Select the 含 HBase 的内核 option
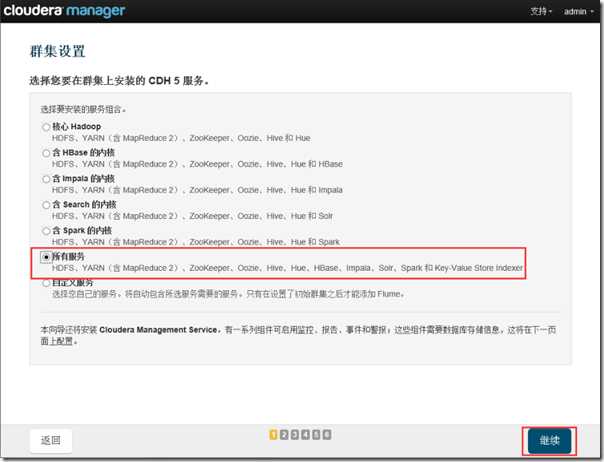 tap(46, 153)
